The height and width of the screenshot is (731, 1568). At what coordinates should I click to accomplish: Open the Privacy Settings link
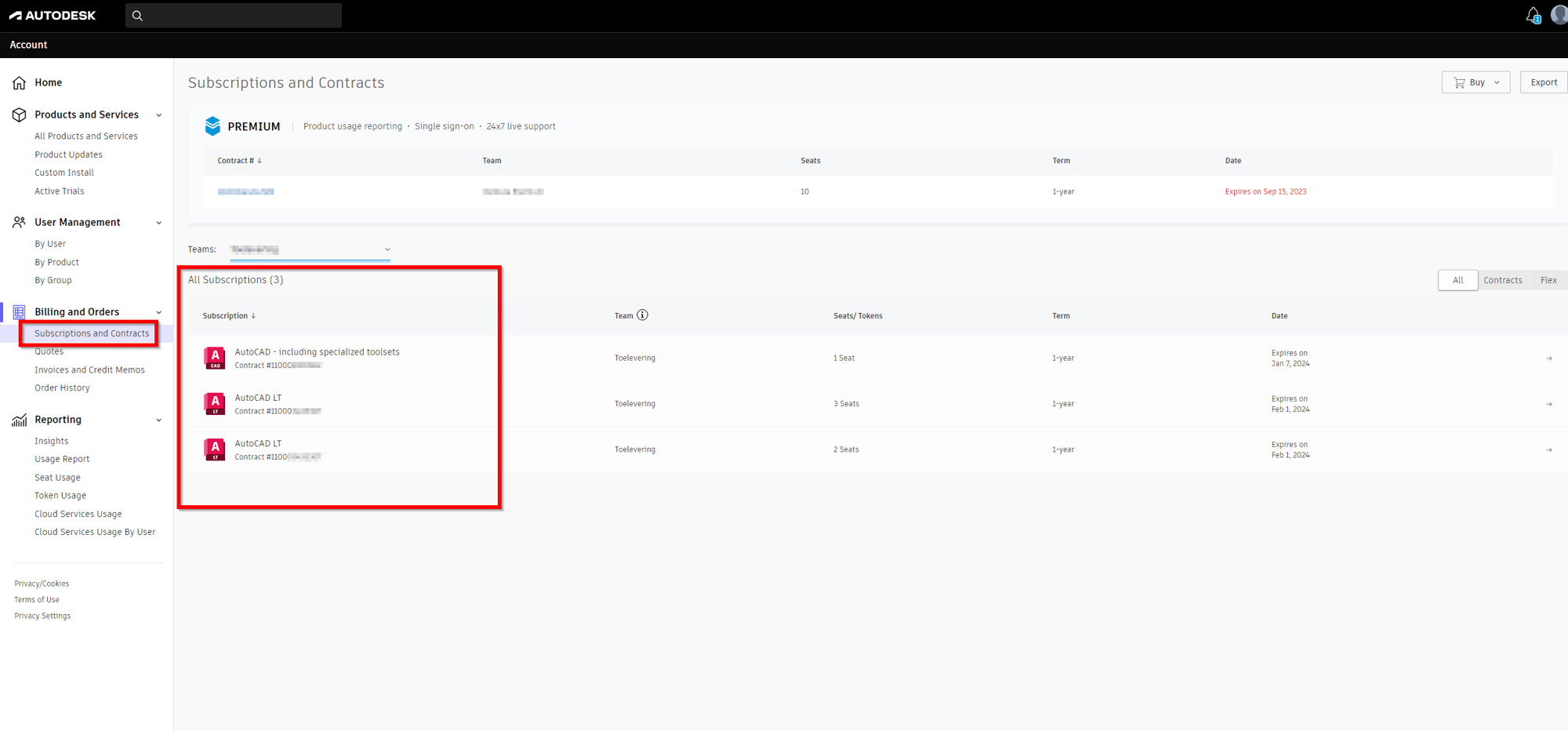[42, 616]
